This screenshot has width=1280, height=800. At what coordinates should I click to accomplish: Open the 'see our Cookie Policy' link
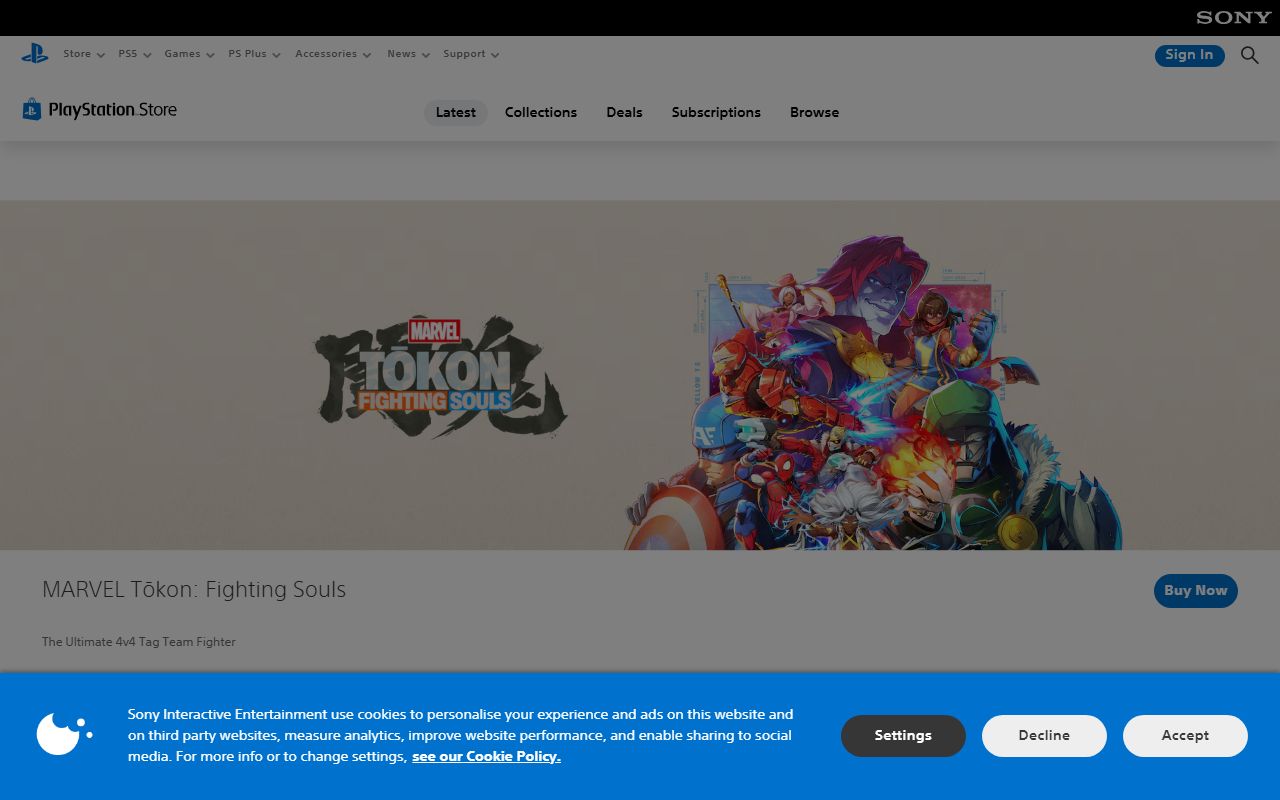pos(486,756)
